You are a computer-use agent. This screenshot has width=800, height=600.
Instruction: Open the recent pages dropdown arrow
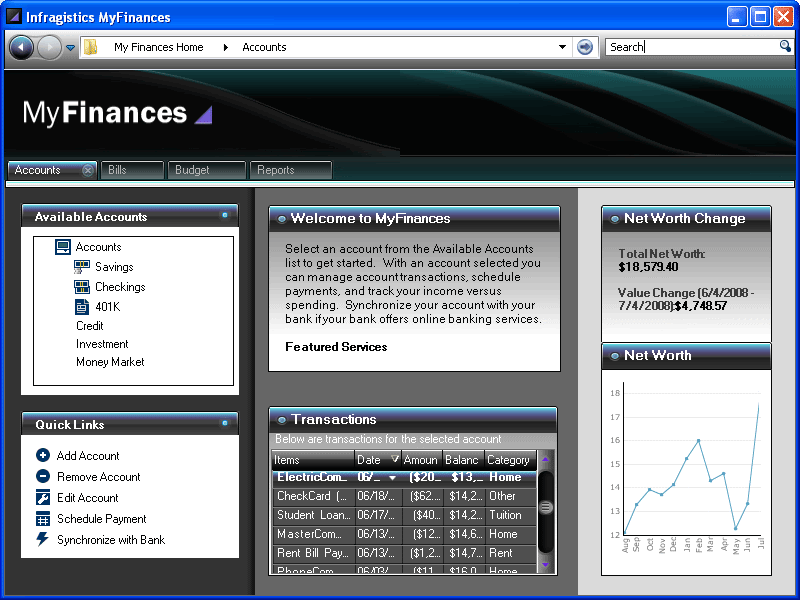point(70,47)
